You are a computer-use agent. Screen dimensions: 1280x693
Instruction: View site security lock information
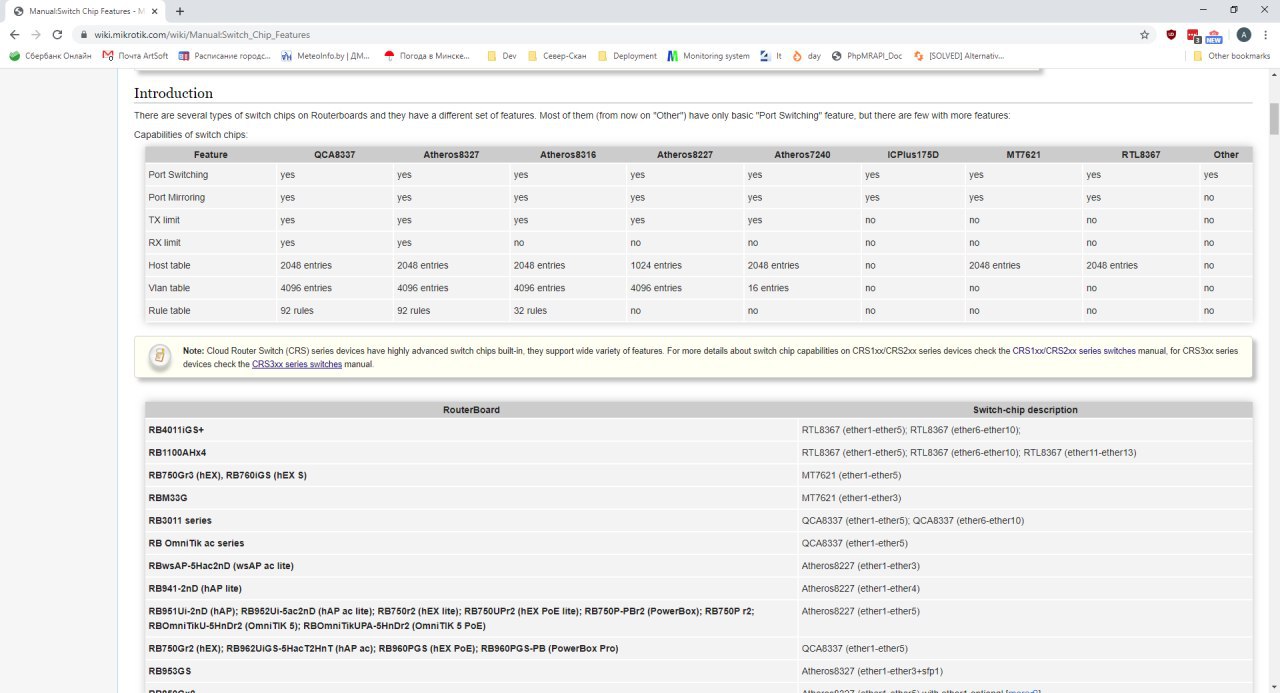click(x=85, y=34)
